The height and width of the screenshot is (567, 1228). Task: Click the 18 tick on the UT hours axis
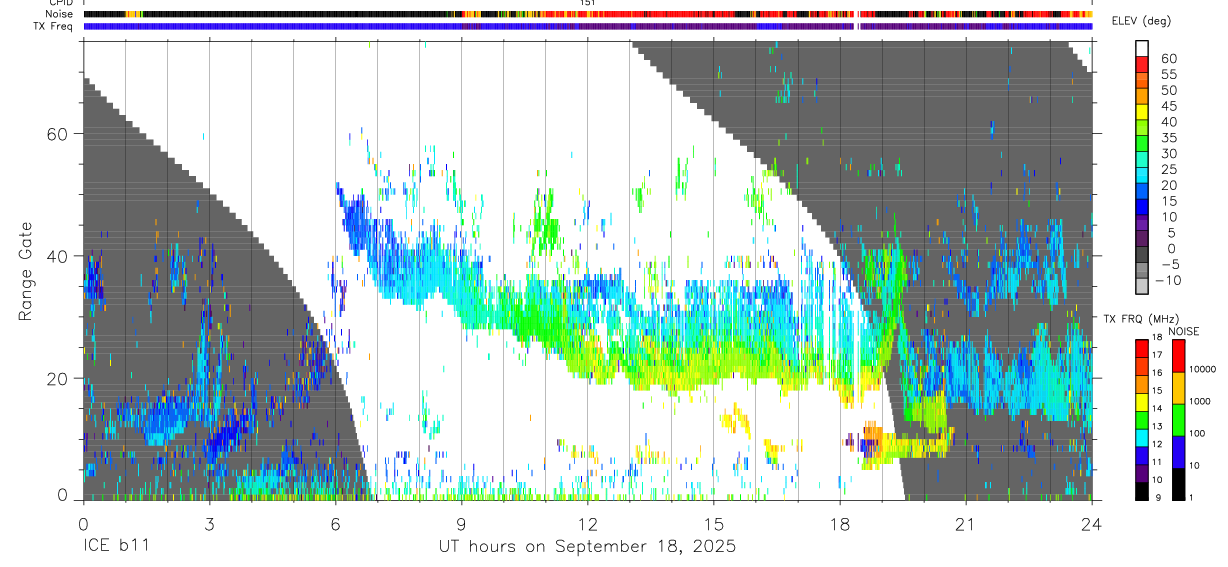840,524
